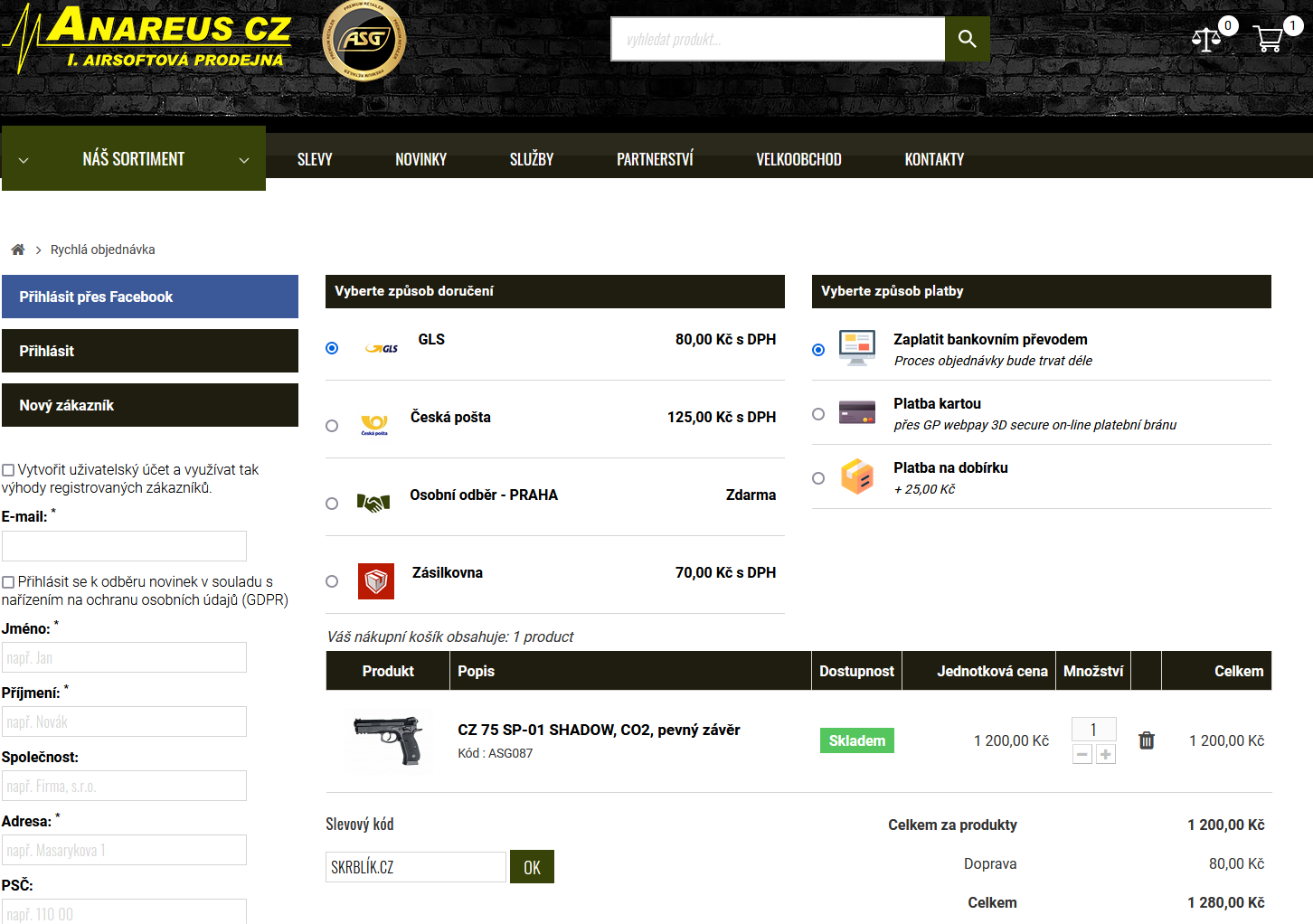Click the magnifier search button
Image resolution: width=1313 pixels, height=924 pixels.
(967, 39)
